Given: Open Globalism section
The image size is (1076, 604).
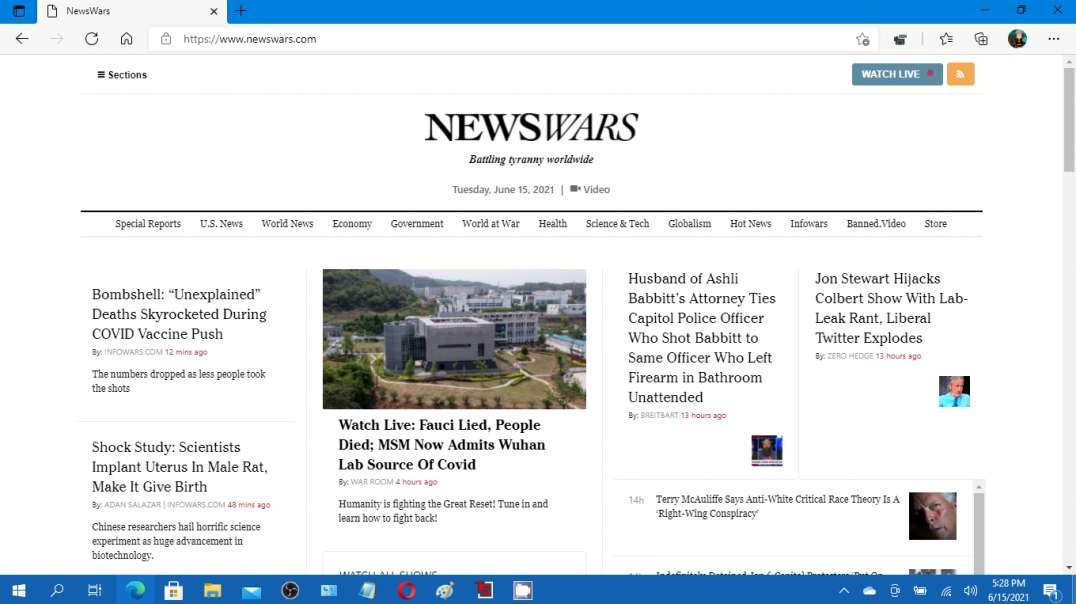Looking at the screenshot, I should point(690,224).
